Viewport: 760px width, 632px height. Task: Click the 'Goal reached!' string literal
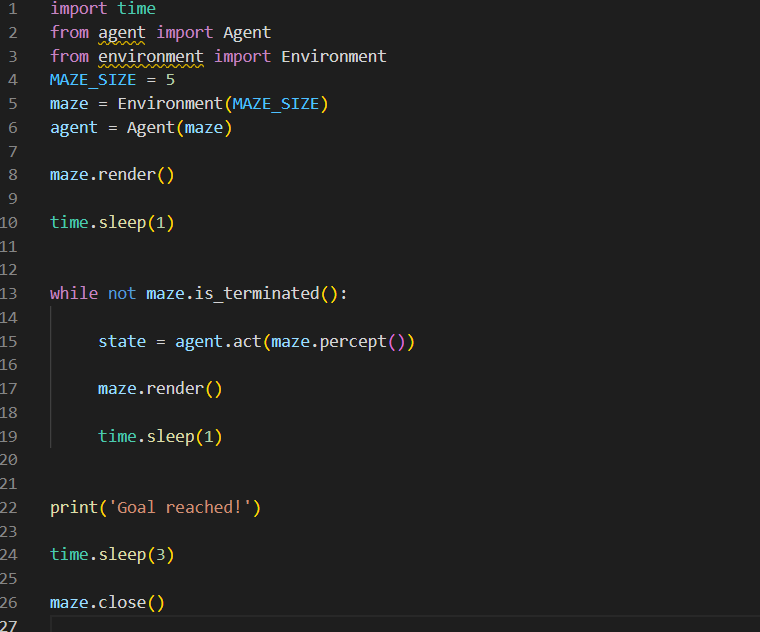click(x=180, y=508)
